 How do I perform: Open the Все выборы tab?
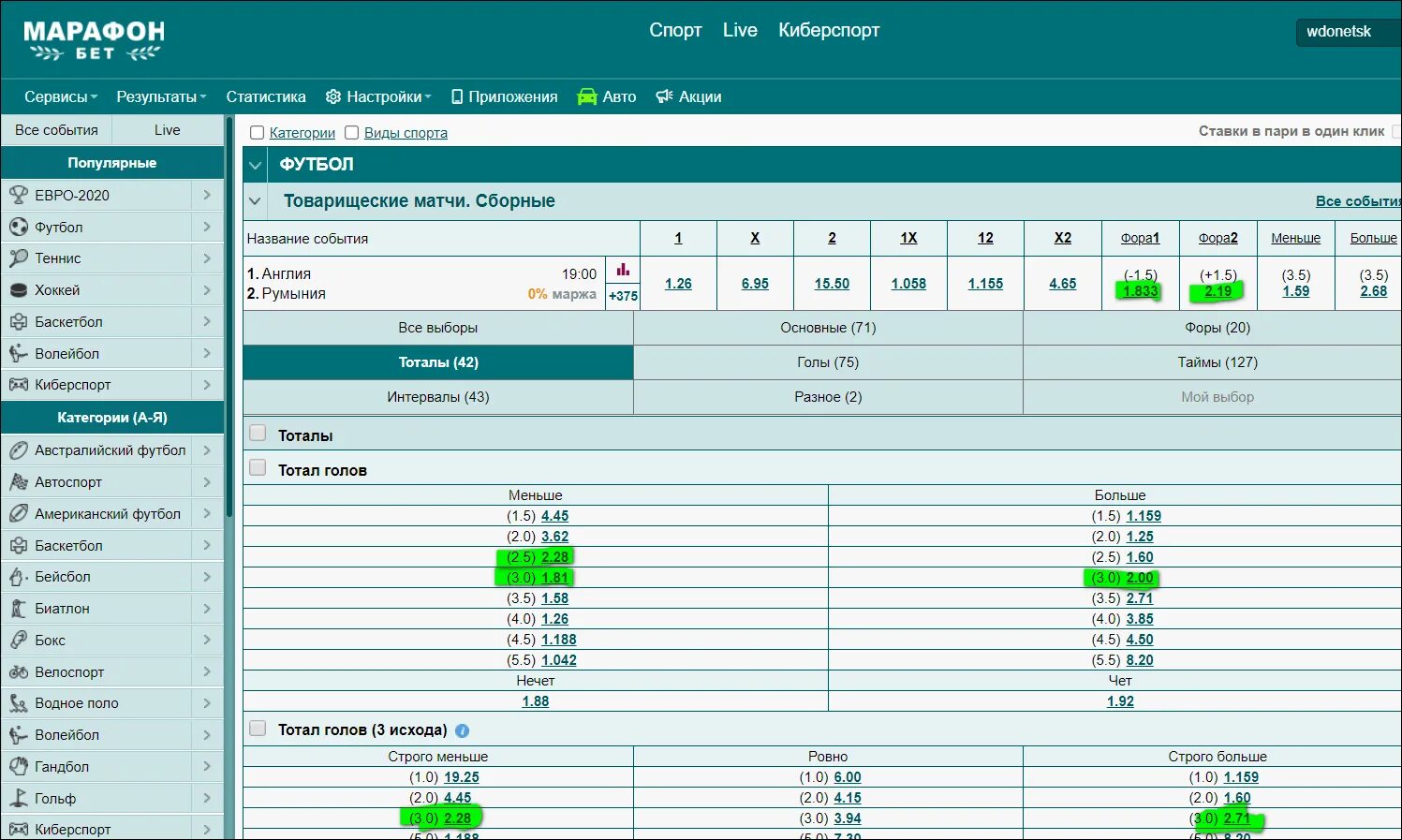(437, 328)
